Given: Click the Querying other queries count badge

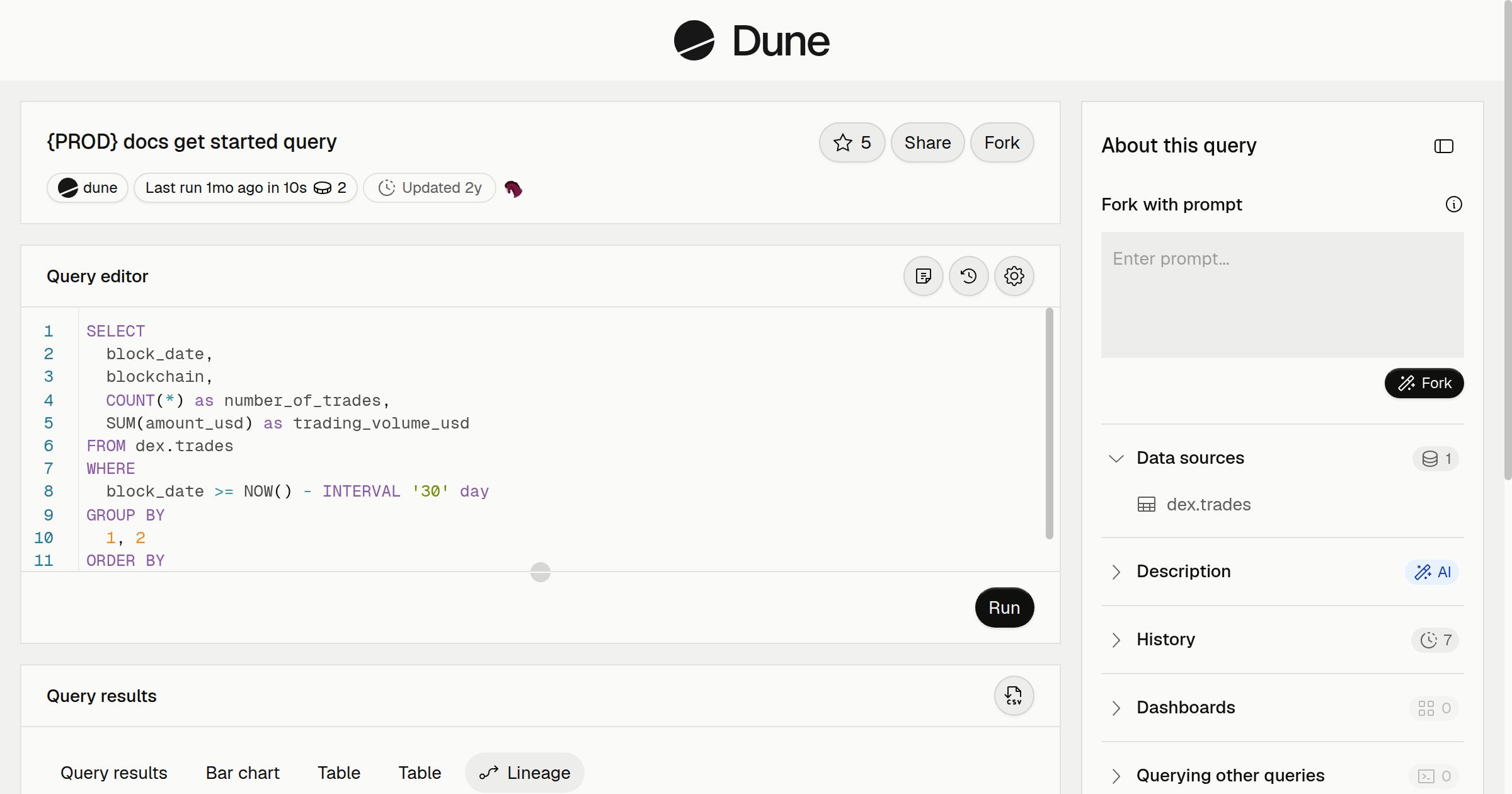Looking at the screenshot, I should coord(1433,776).
